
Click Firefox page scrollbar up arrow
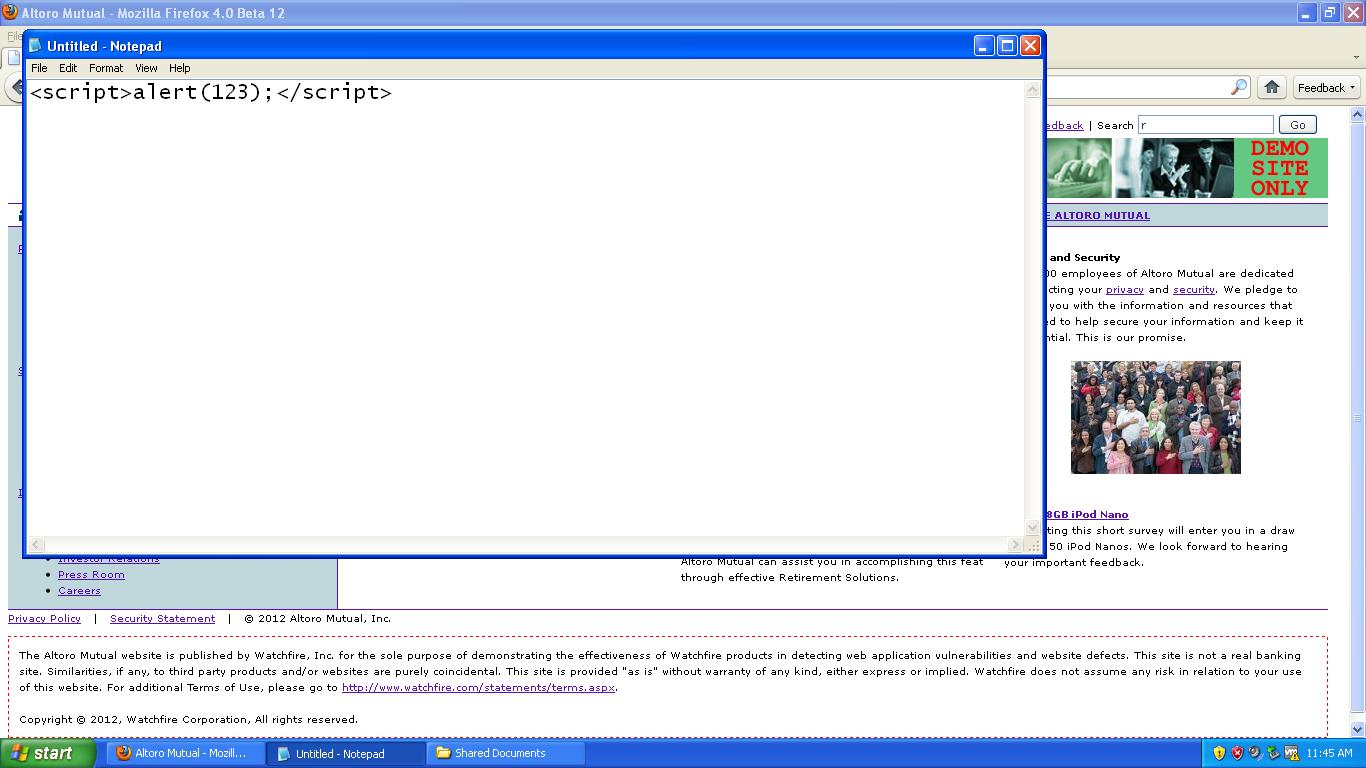pyautogui.click(x=1357, y=116)
